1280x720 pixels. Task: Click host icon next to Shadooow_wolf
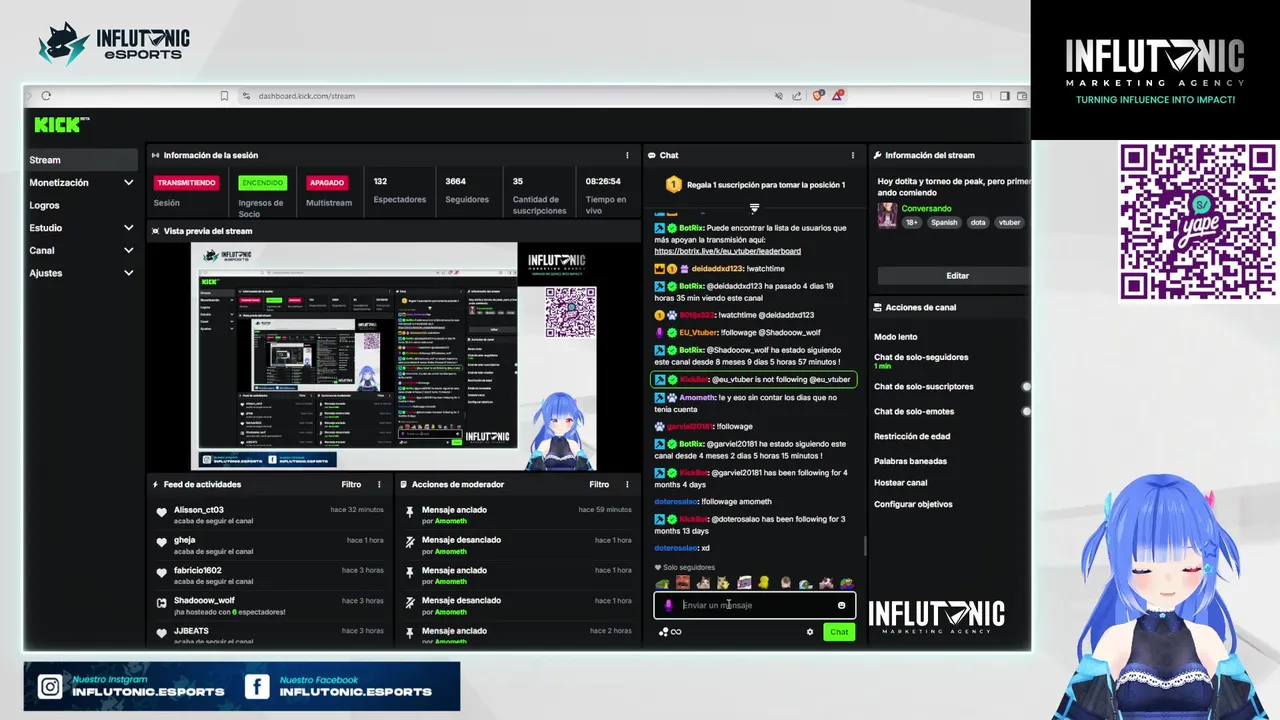pyautogui.click(x=162, y=603)
